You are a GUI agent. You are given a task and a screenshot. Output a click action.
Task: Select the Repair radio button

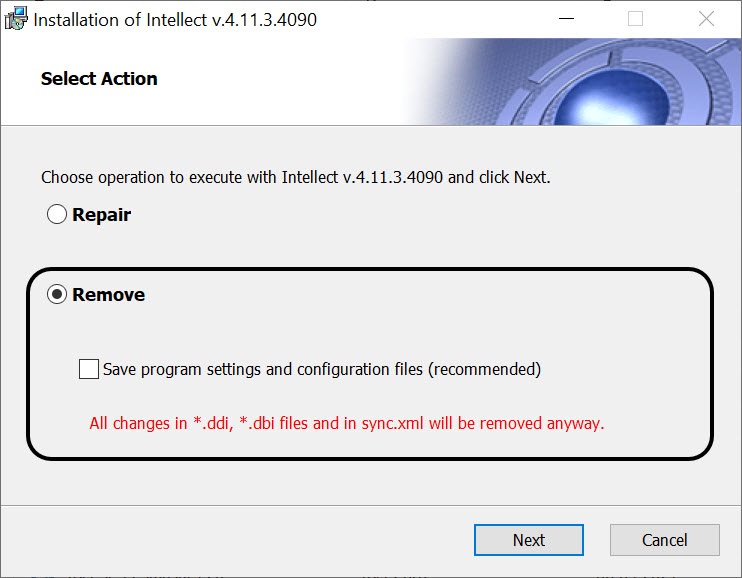[x=57, y=215]
